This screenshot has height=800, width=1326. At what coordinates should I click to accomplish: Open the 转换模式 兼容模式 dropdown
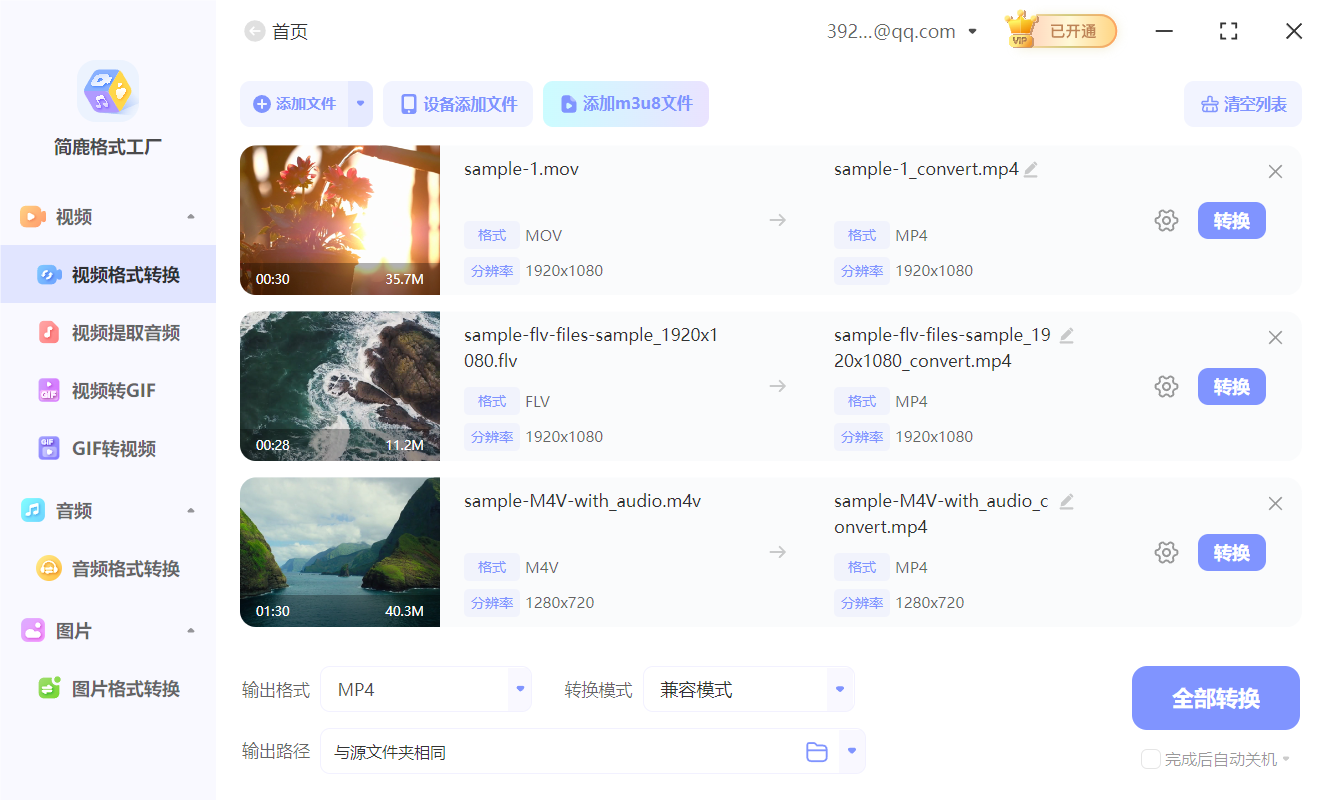(x=840, y=689)
